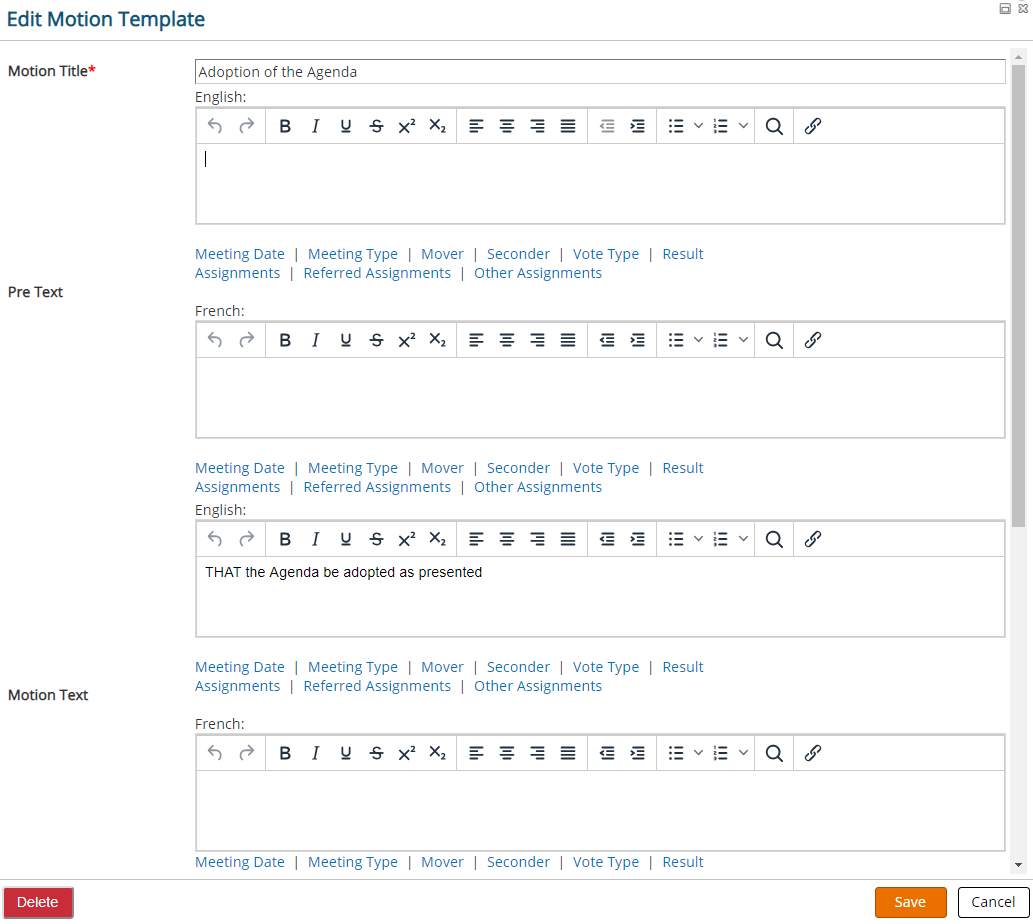
Task: Justify text in Pre Text English editor
Action: pos(568,126)
